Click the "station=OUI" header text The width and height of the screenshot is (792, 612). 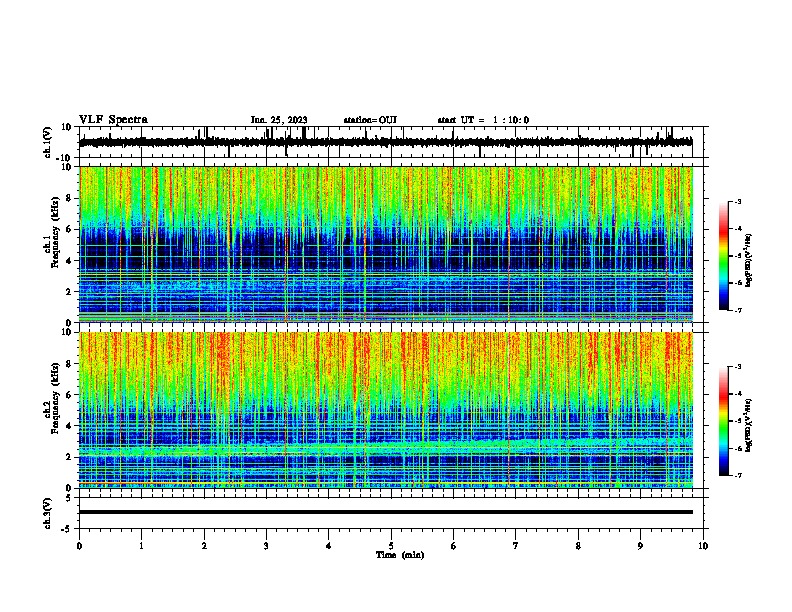370,120
